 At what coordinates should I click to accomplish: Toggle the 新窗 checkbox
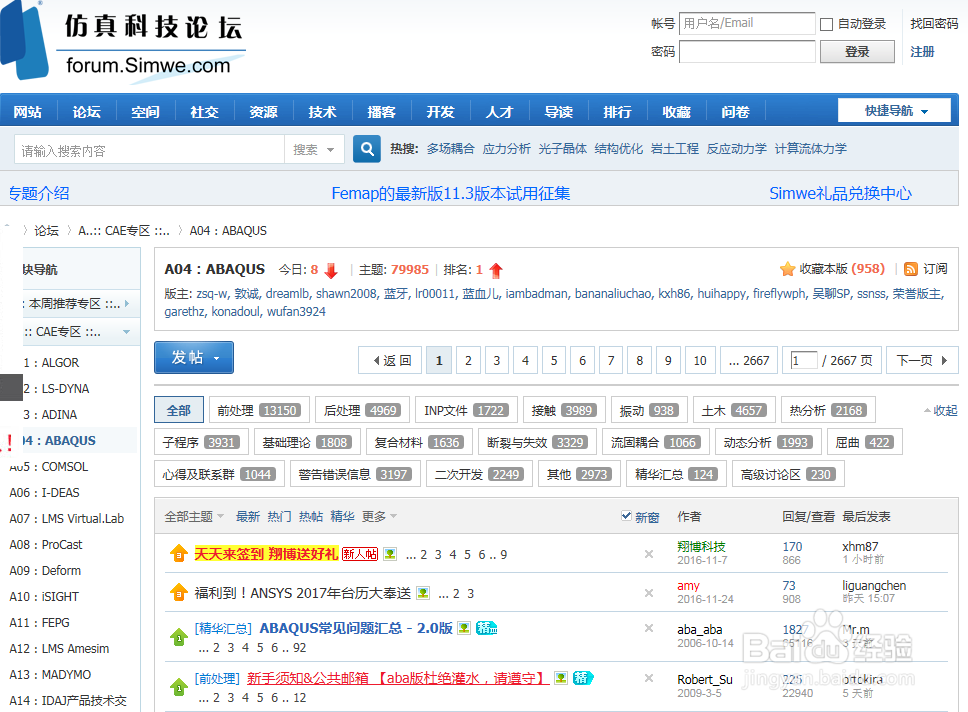click(627, 516)
